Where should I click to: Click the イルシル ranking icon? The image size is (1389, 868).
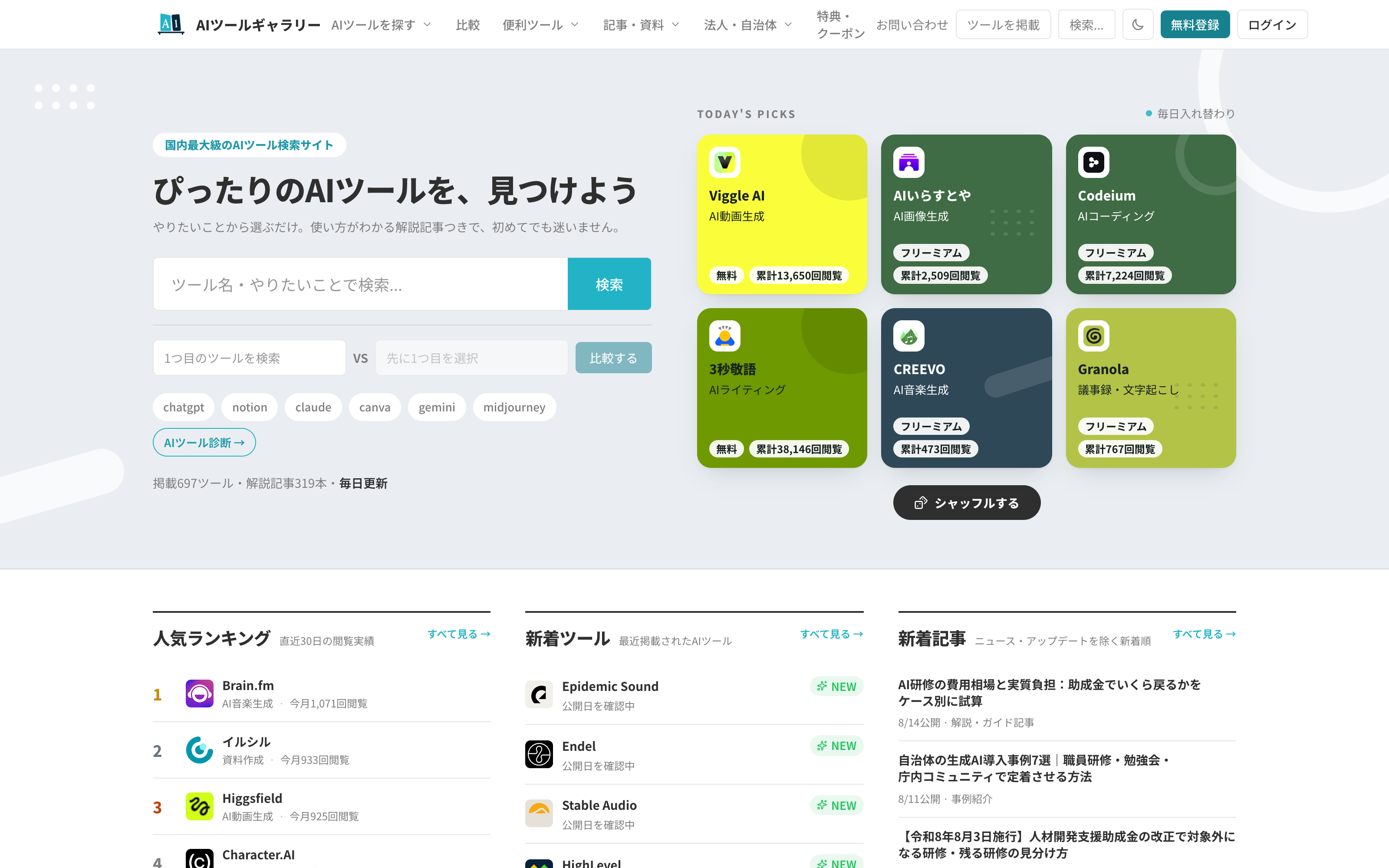click(199, 750)
